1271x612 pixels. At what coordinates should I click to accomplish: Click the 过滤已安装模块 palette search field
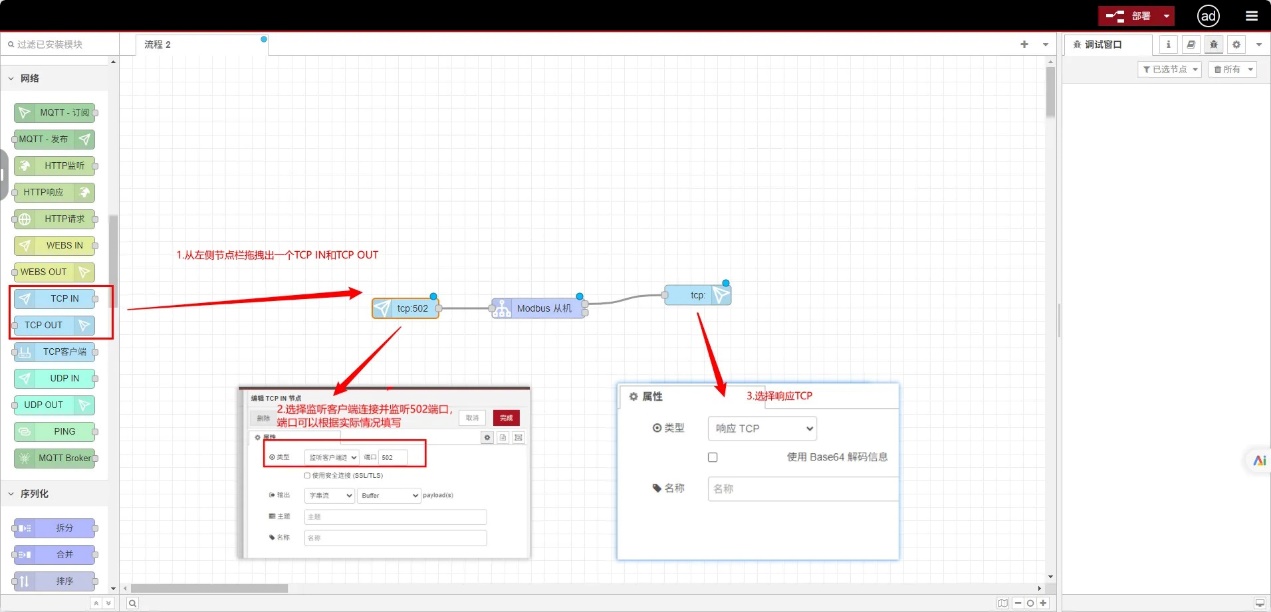tap(60, 44)
